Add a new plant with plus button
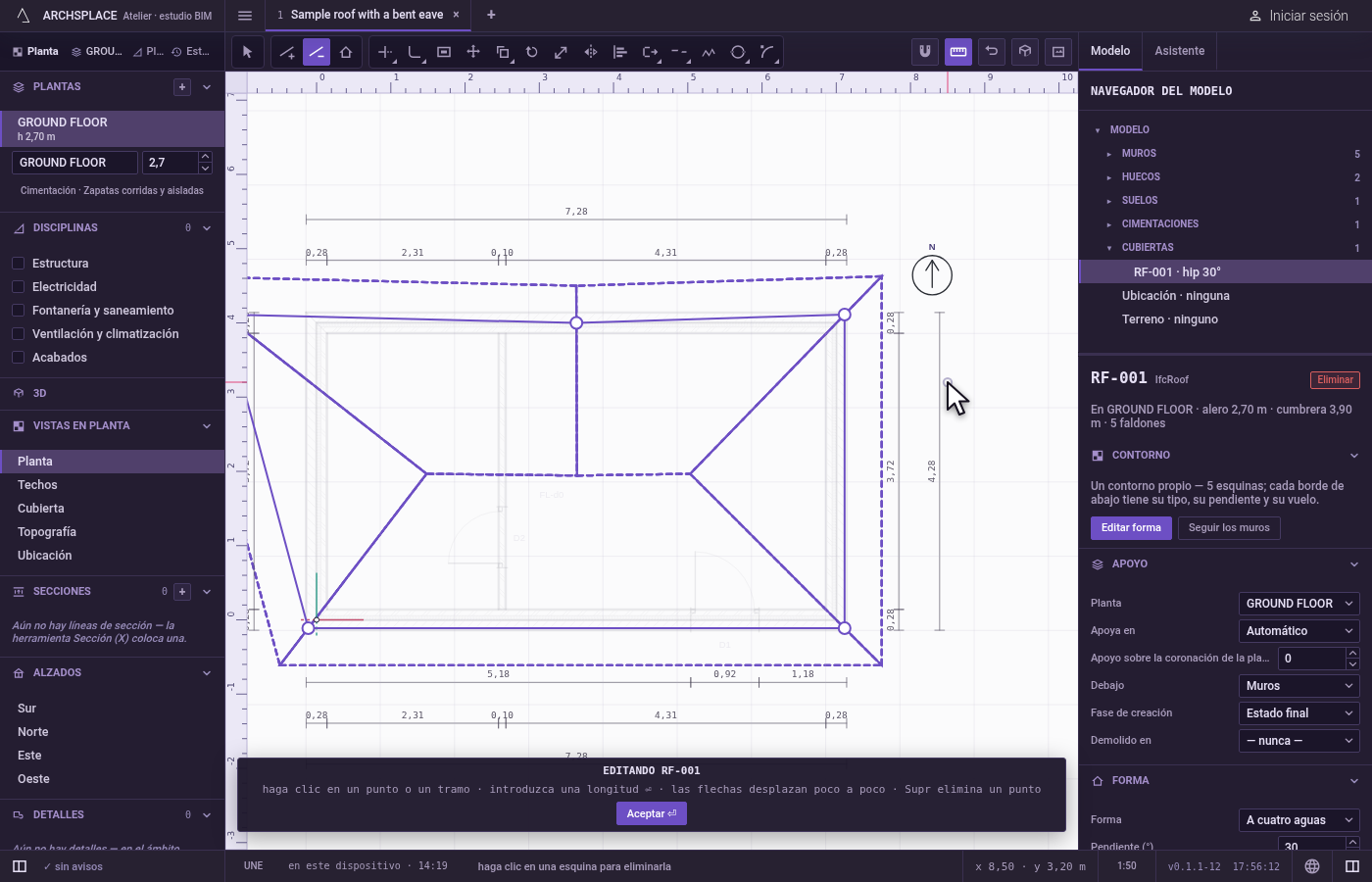This screenshot has width=1372, height=882. pyautogui.click(x=182, y=87)
